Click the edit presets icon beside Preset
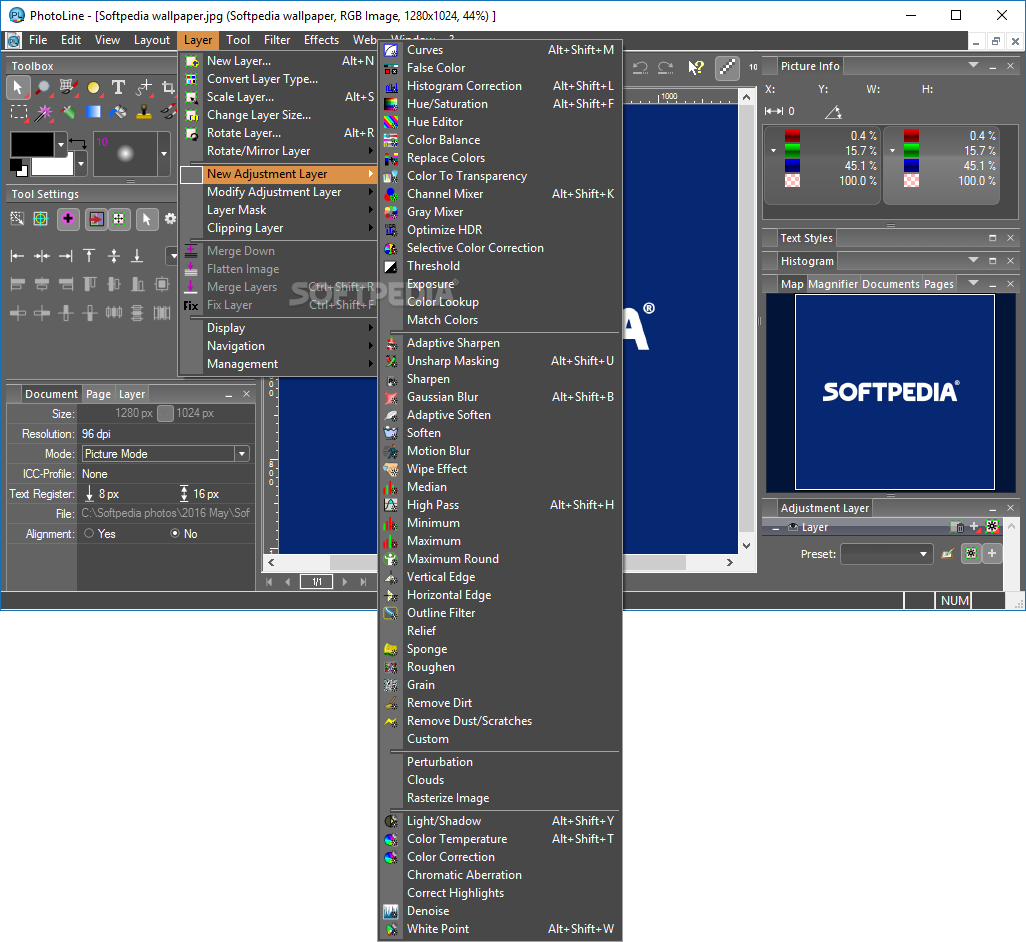The height and width of the screenshot is (942, 1026). (x=947, y=554)
